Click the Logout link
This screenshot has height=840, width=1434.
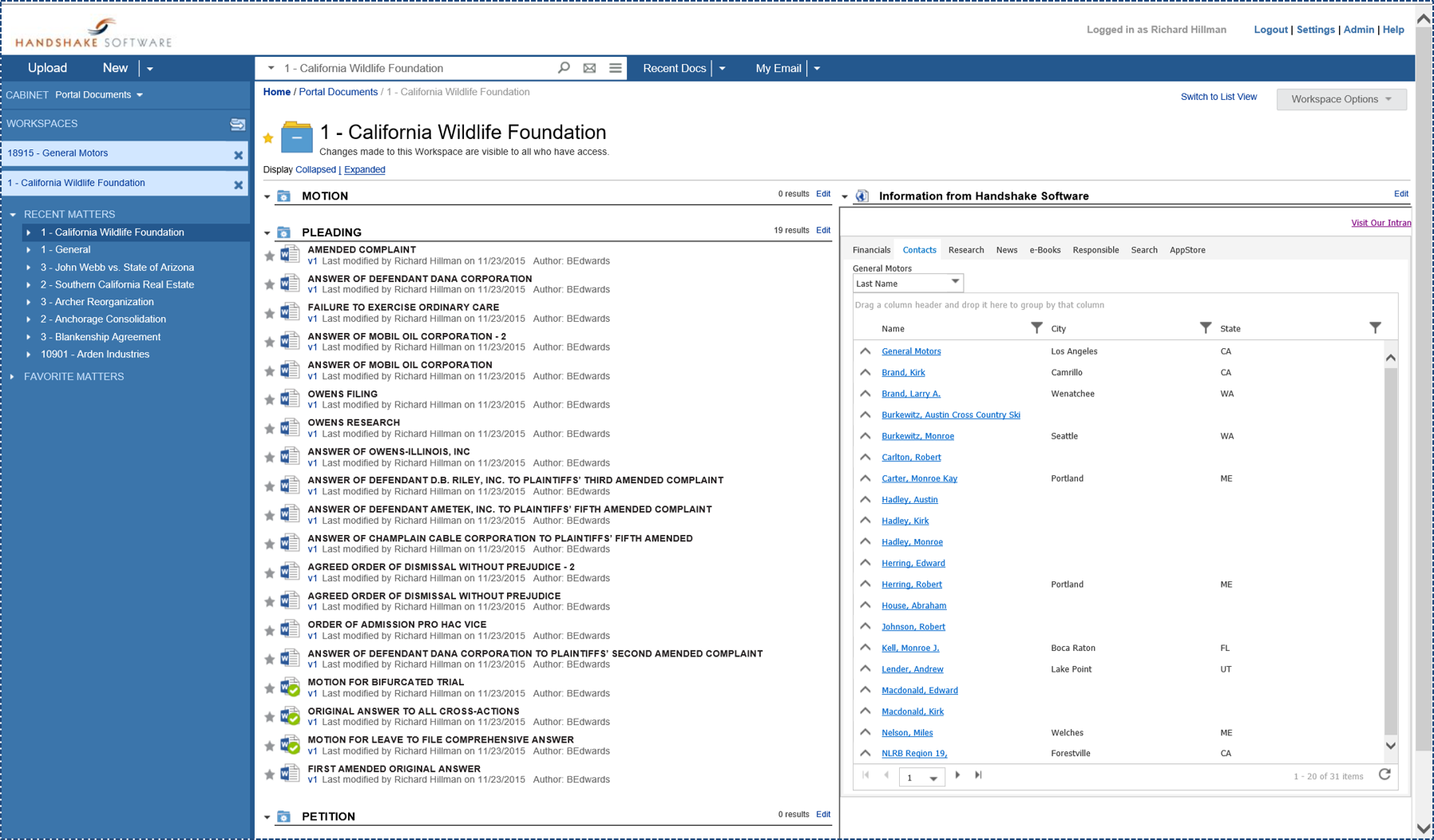coord(1270,30)
